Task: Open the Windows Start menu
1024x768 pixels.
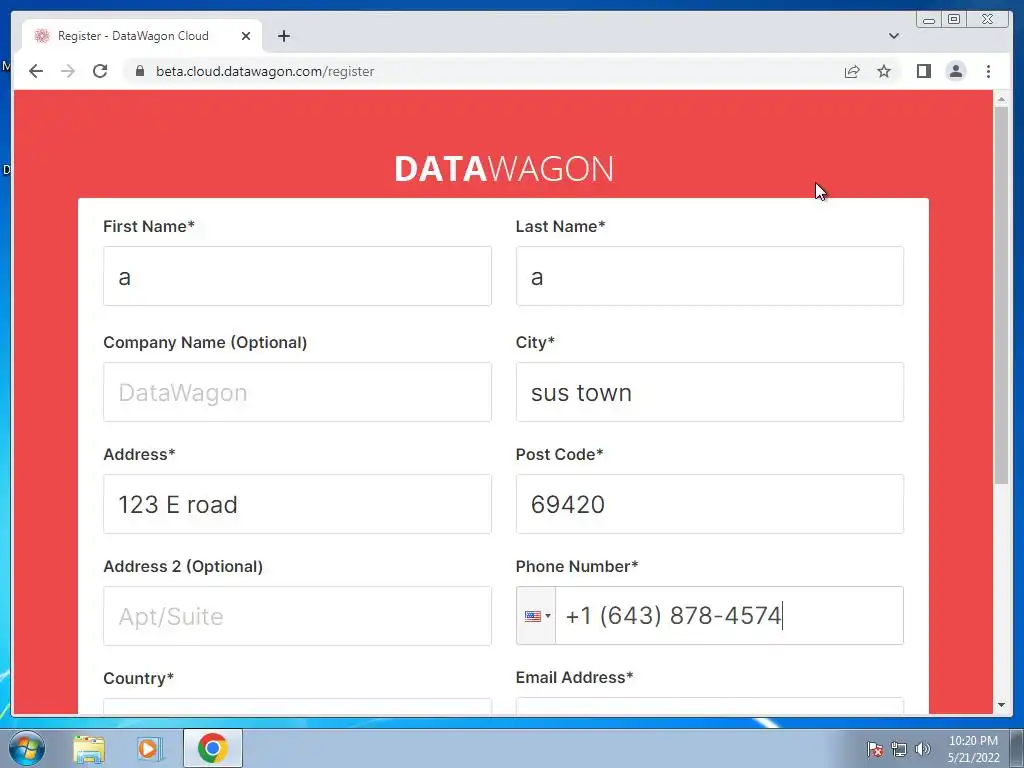Action: tap(27, 748)
